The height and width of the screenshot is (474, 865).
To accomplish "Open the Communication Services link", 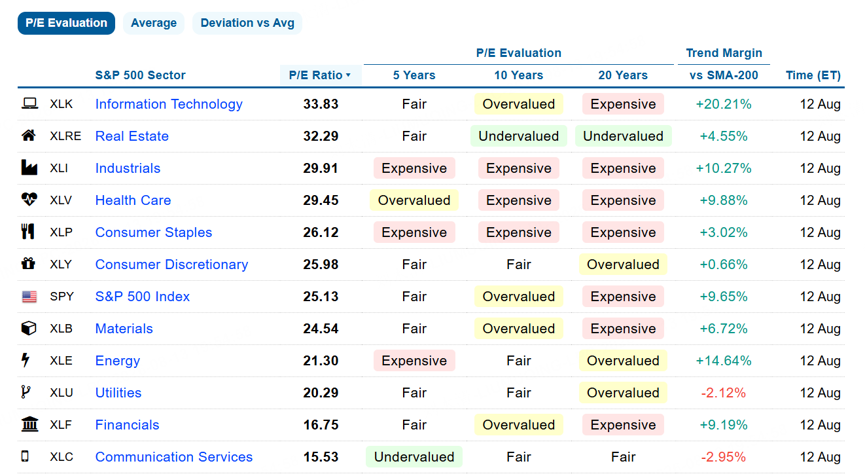I will (174, 457).
